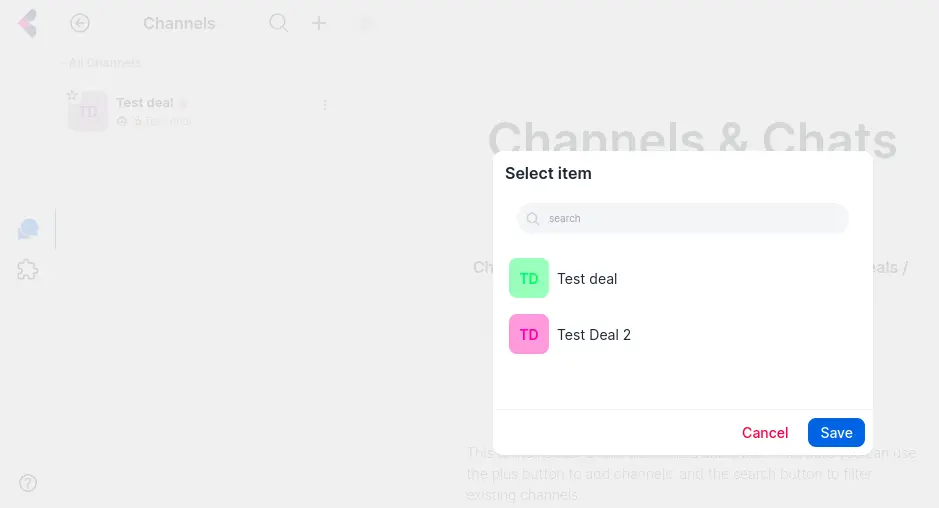939x508 pixels.
Task: Select Test Deal 2 in the item list
Action: pyautogui.click(x=594, y=335)
